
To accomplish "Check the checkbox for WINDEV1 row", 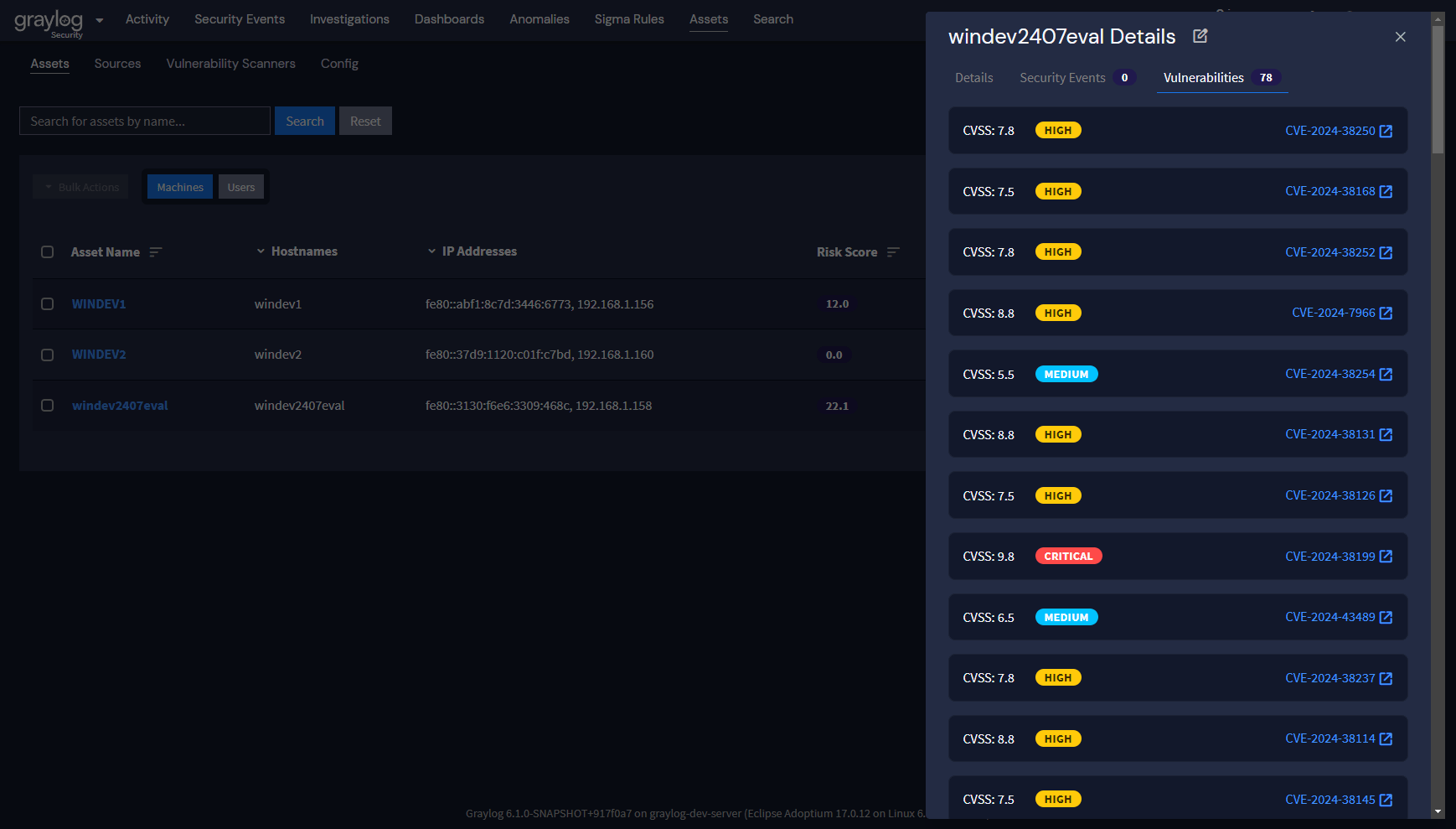I will pyautogui.click(x=47, y=303).
